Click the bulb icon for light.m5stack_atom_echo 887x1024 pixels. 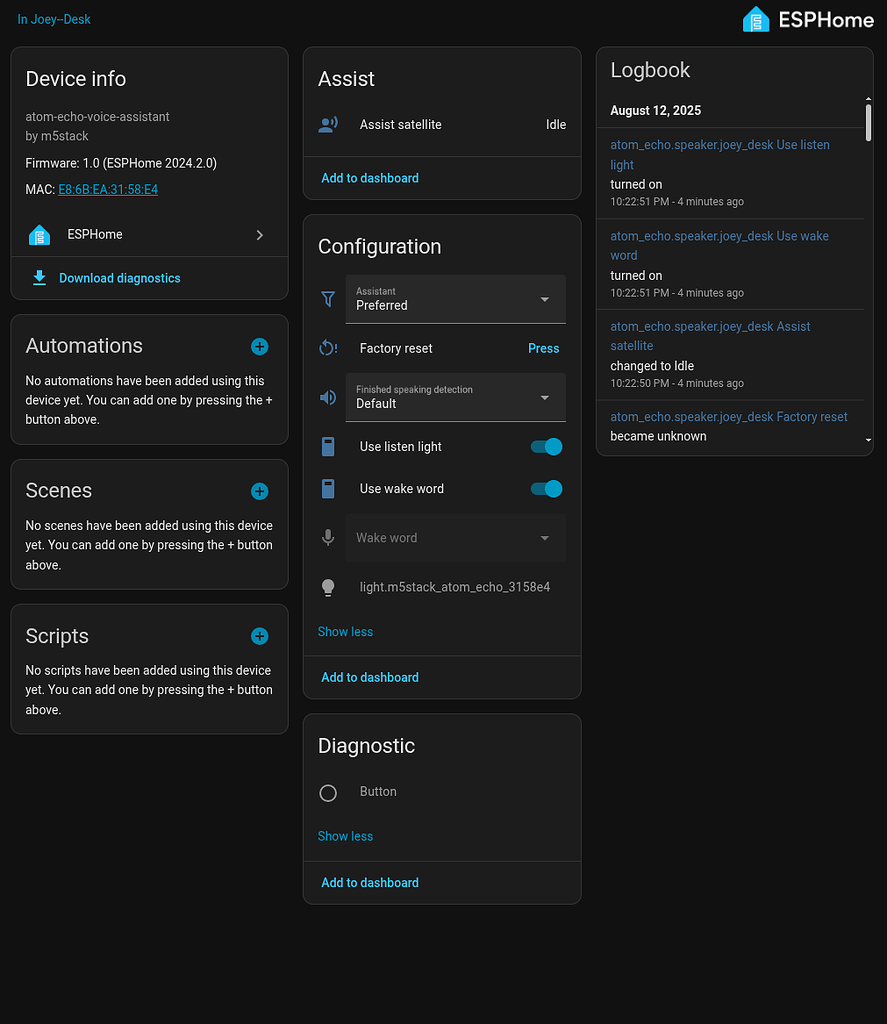(327, 587)
